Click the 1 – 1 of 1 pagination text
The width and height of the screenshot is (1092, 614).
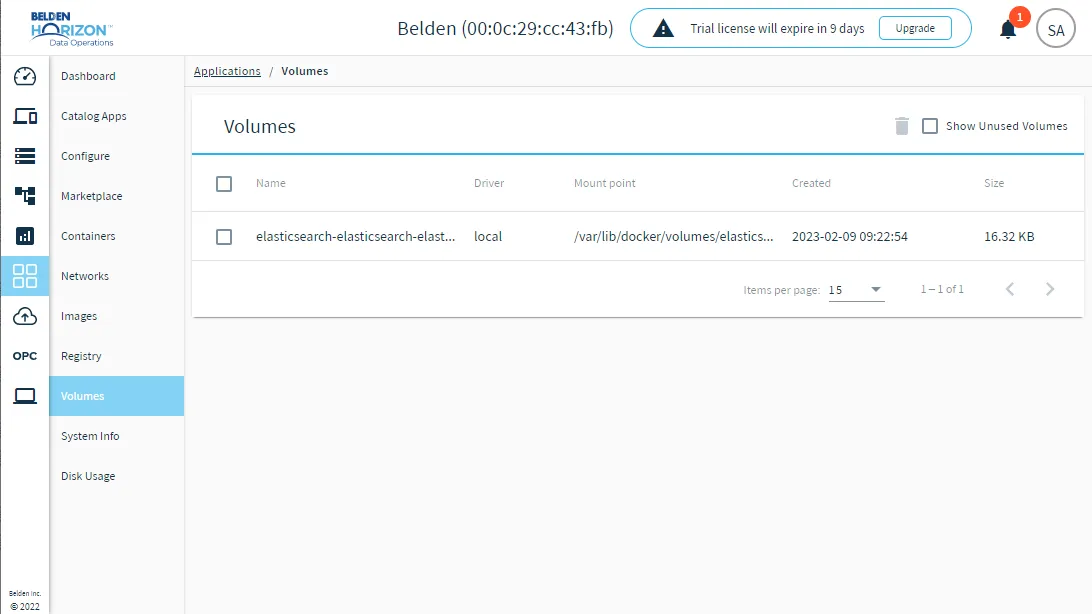(x=942, y=289)
